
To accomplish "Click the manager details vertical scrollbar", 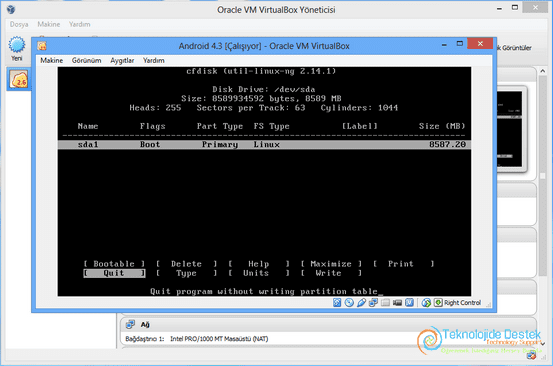I will (542, 176).
